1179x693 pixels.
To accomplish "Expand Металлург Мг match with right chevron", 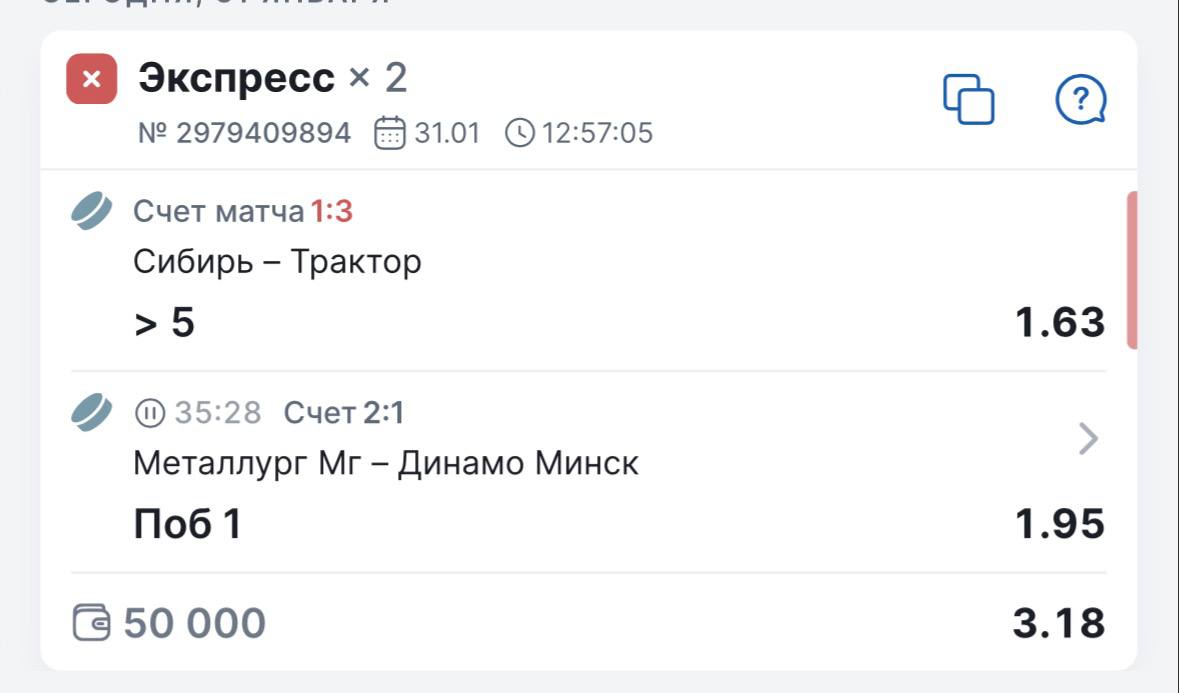I will click(1089, 438).
